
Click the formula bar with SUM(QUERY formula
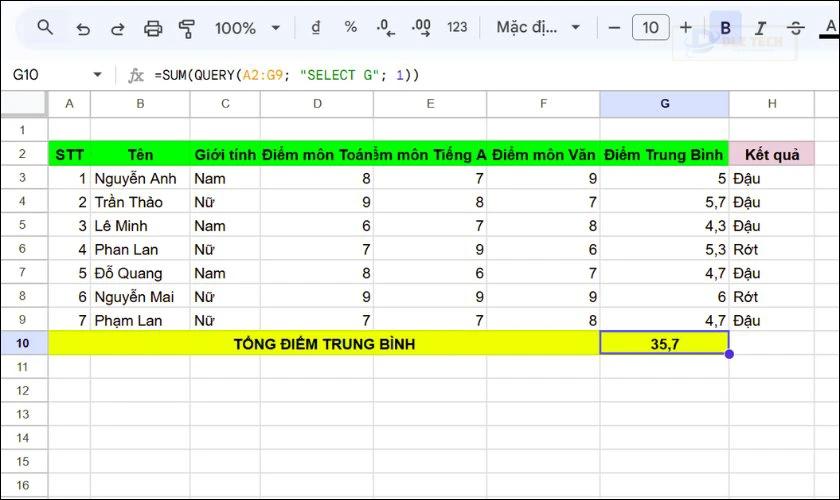493,75
